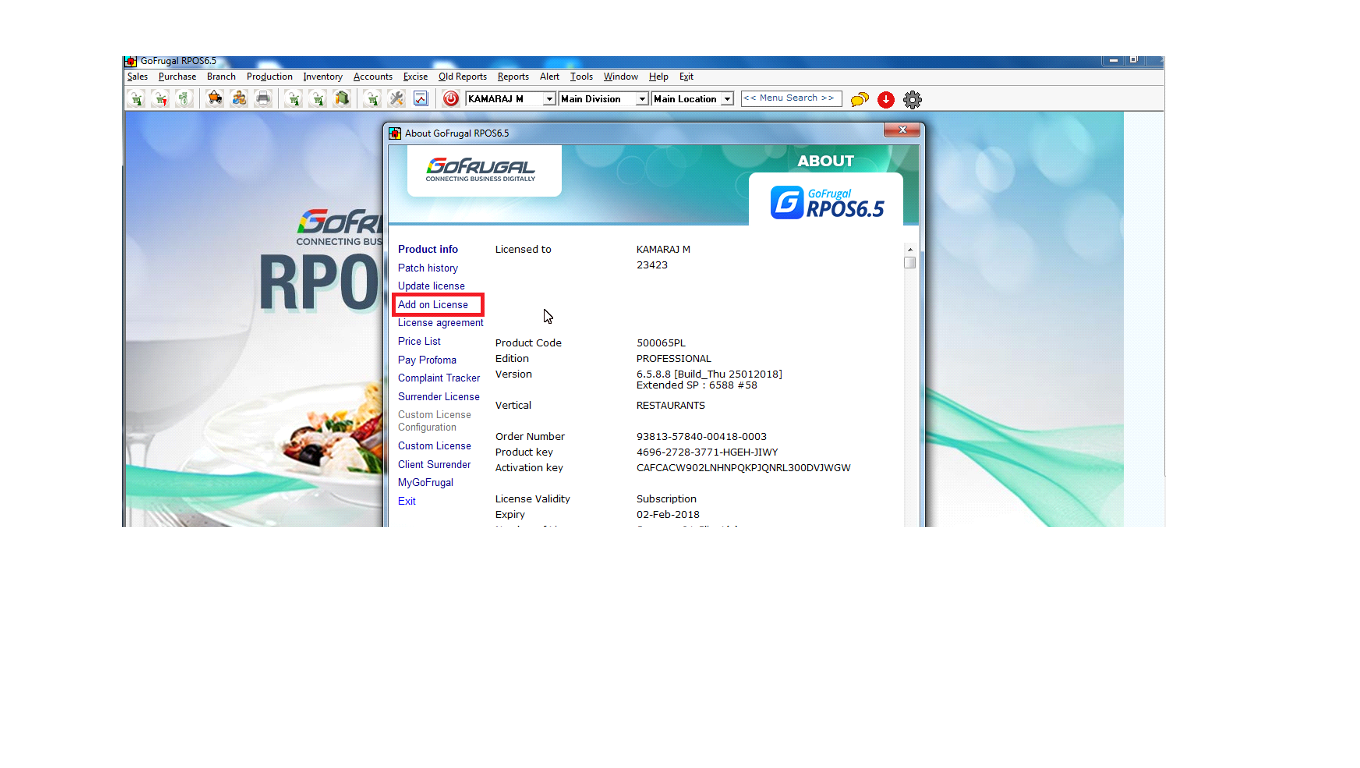Click the red power button icon
This screenshot has width=1360, height=768.
[451, 99]
